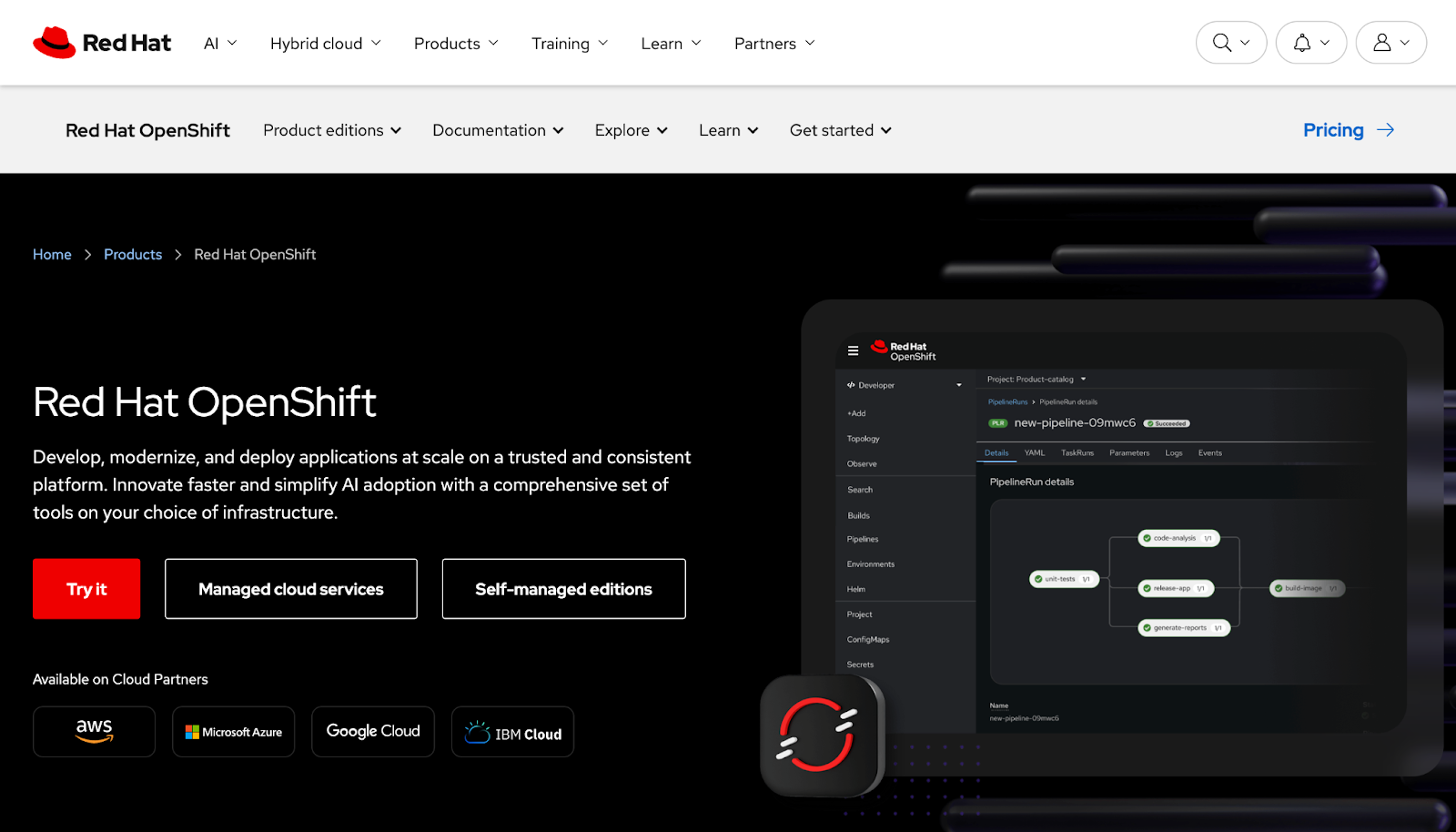Go to Home breadcrumb
1456x832 pixels.
(52, 255)
